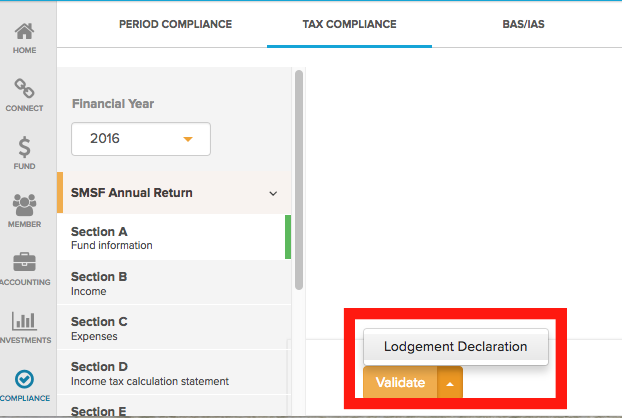Choose Lodgement Declaration from the popup
622x418 pixels.
click(x=456, y=347)
